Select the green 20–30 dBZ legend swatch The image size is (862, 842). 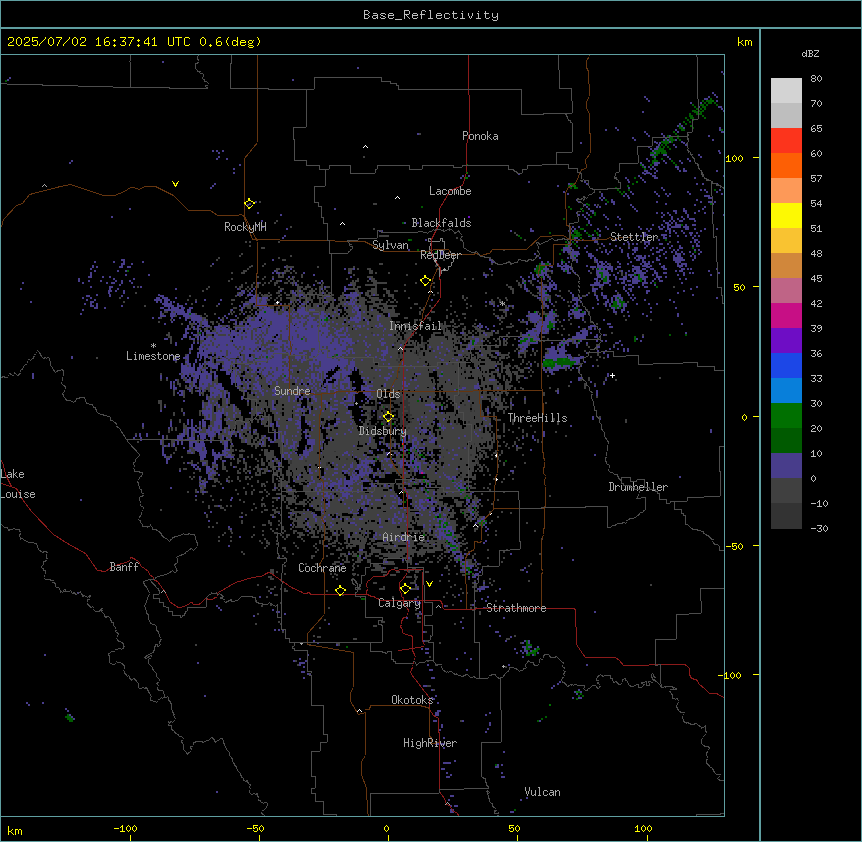tap(786, 416)
